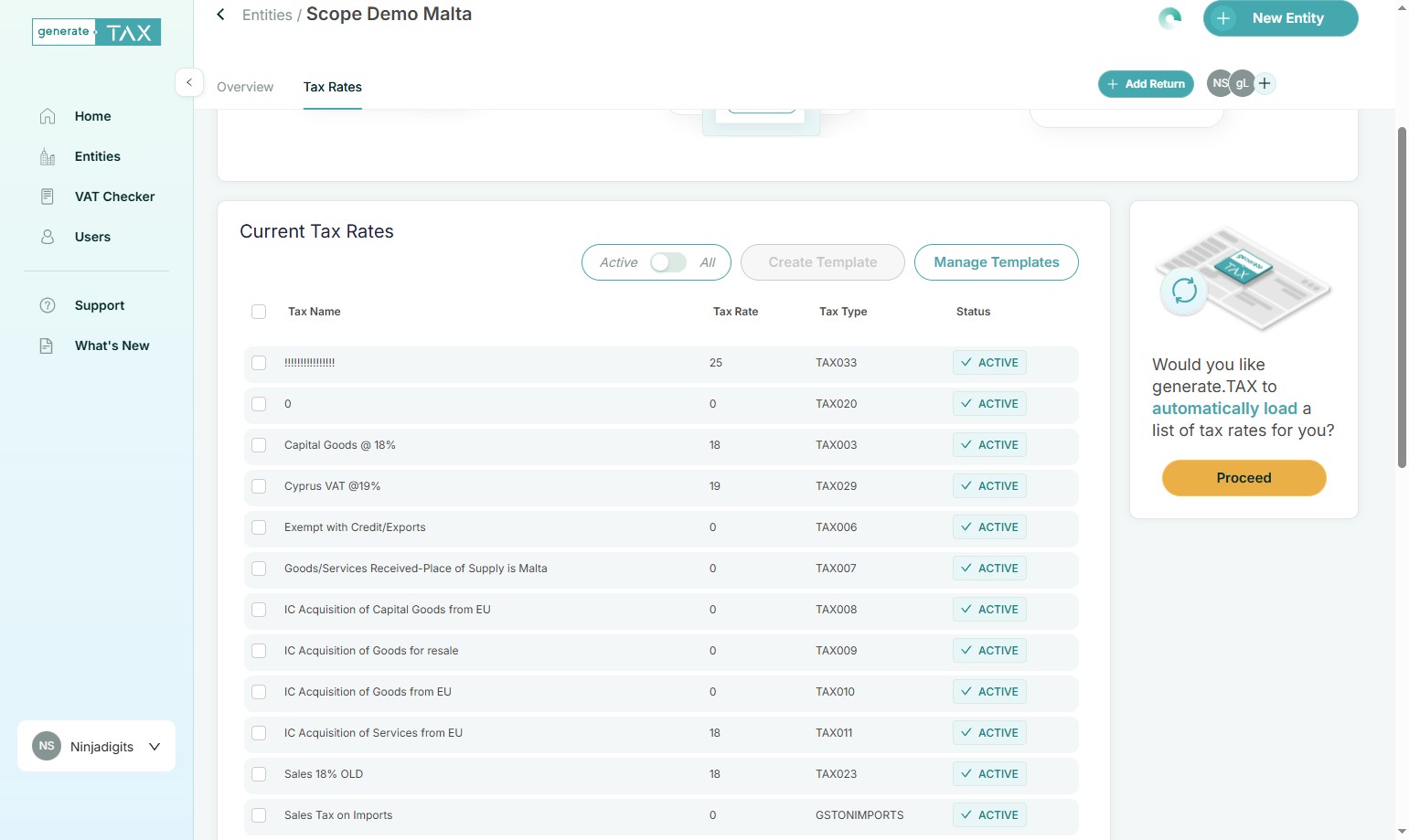The width and height of the screenshot is (1409, 840).
Task: Click the 'Tax Rate' column header
Action: tap(735, 312)
